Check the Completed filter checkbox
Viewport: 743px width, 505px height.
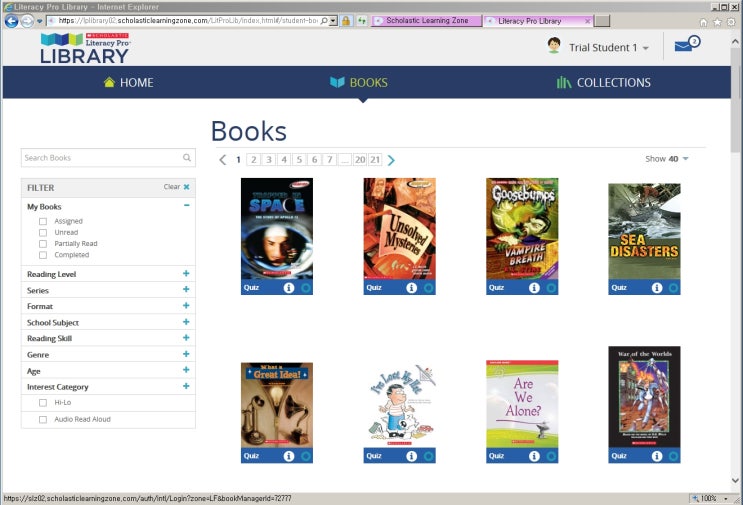[43, 255]
